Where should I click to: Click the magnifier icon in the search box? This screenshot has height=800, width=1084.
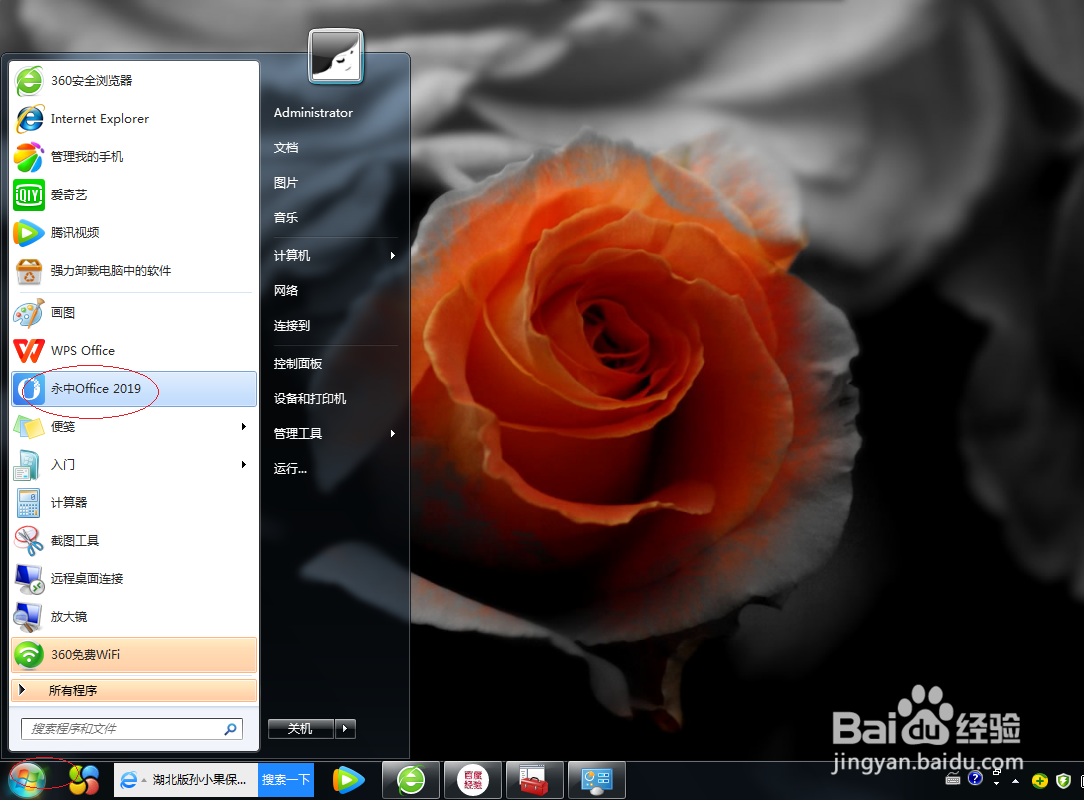point(230,729)
